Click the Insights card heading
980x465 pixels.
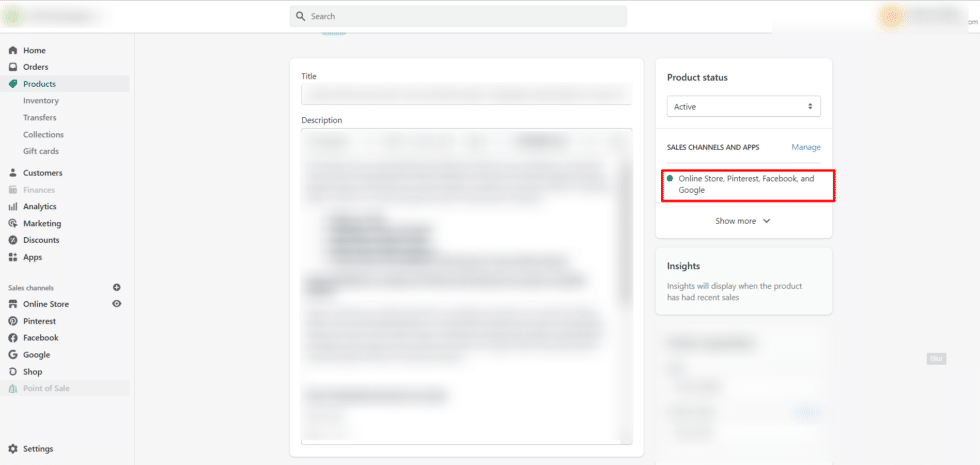tap(683, 266)
